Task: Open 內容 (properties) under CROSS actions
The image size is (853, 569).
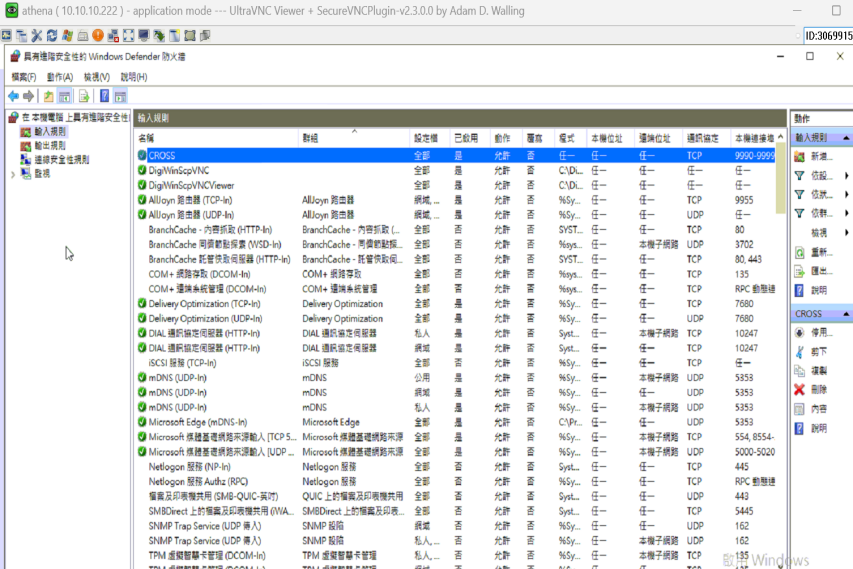Action: click(x=820, y=409)
